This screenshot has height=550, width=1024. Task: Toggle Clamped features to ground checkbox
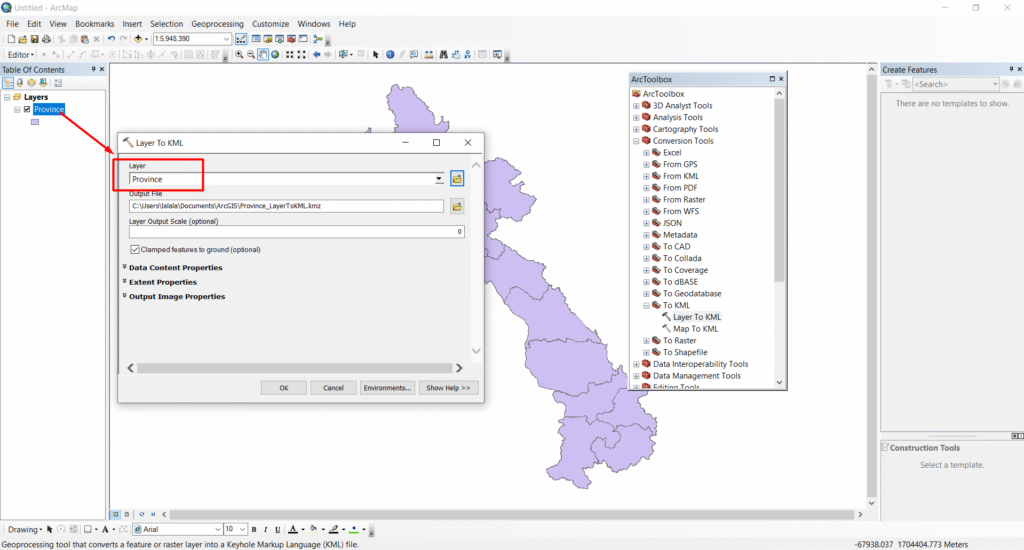[x=135, y=250]
